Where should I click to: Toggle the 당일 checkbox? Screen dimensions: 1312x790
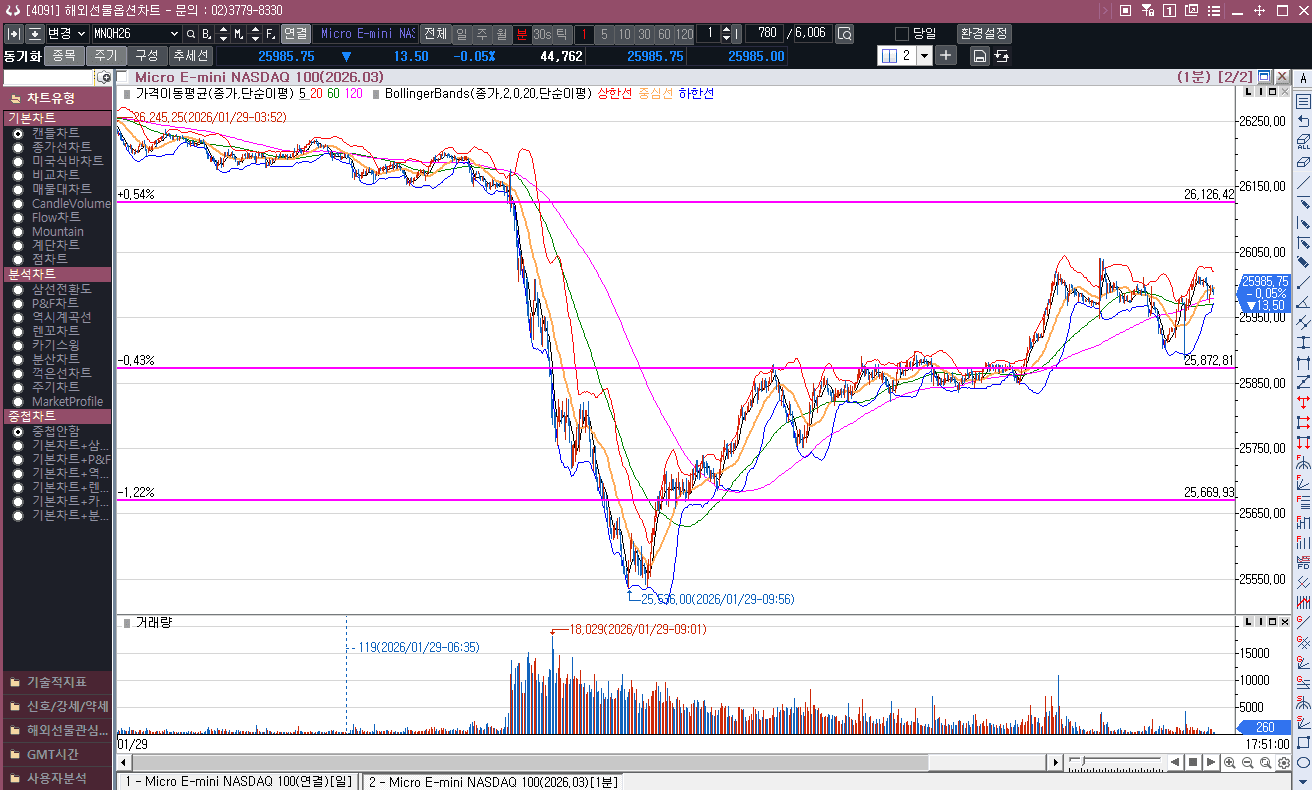[x=902, y=34]
